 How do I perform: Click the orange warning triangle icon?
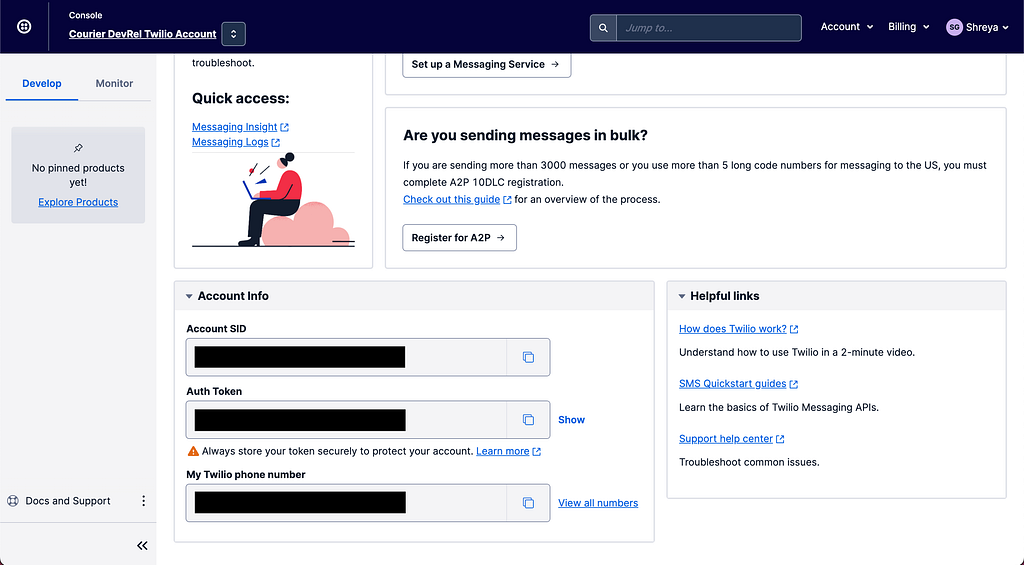pos(193,451)
